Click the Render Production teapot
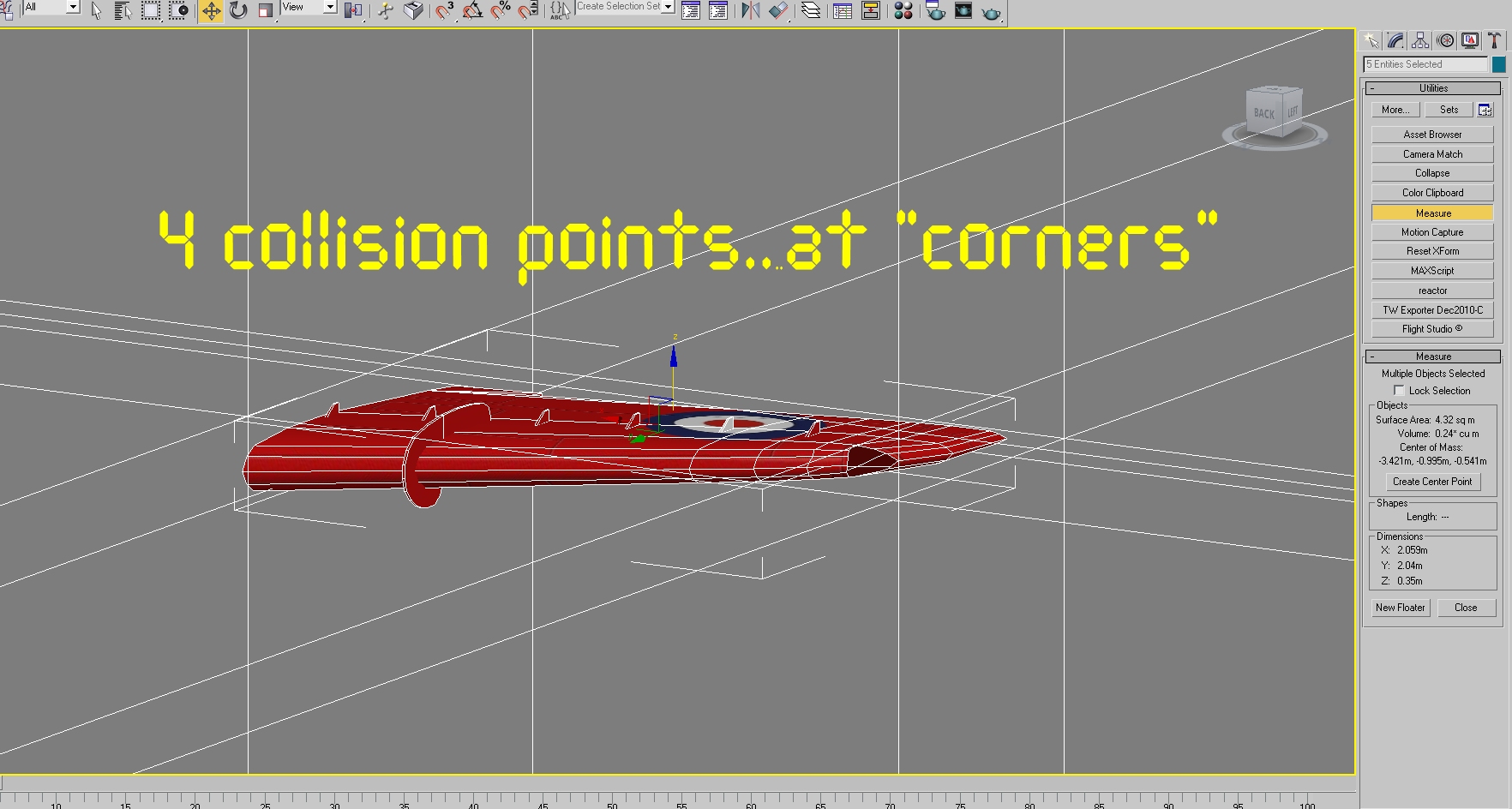The image size is (1512, 809). click(992, 11)
